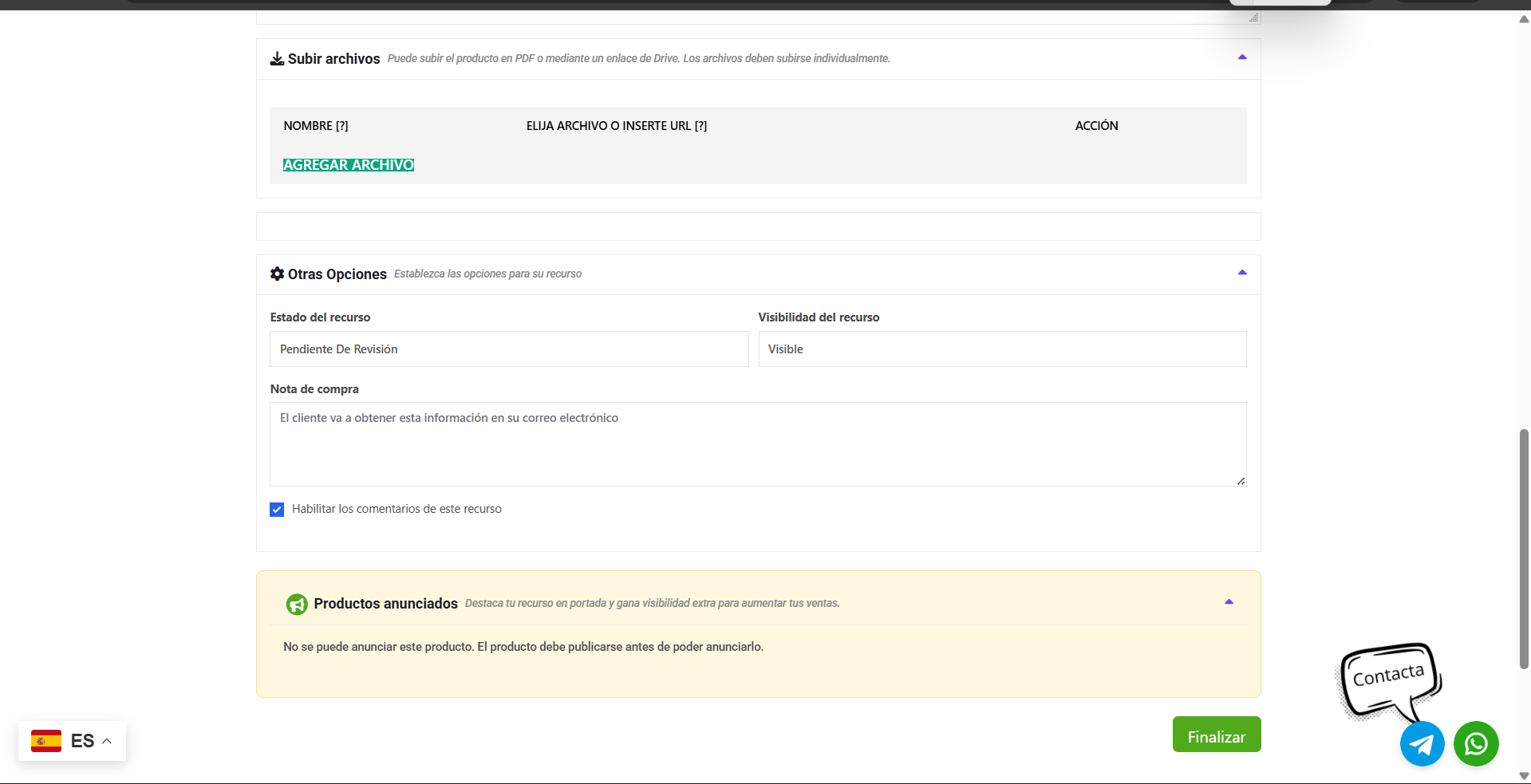Image resolution: width=1531 pixels, height=784 pixels.
Task: Click the page vertical scrollbar thumb
Action: click(x=1524, y=549)
